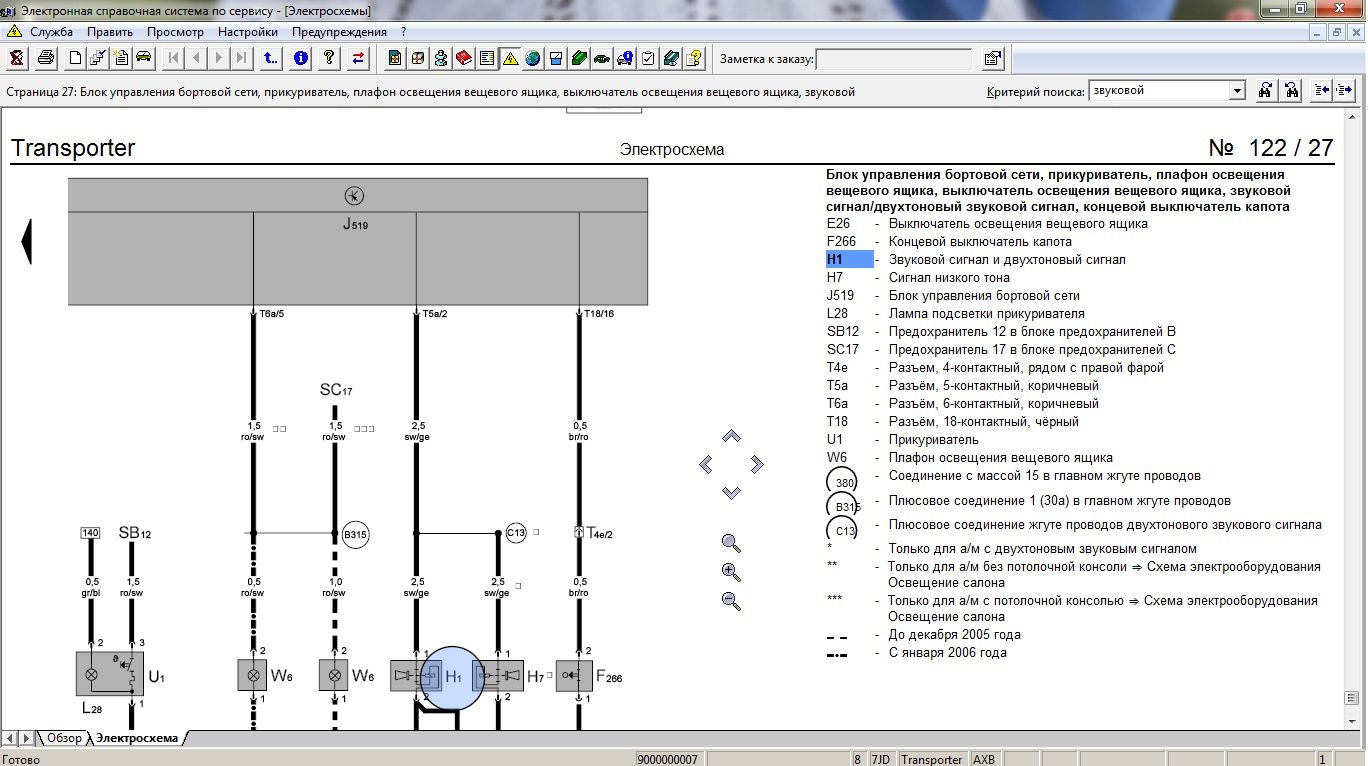The image size is (1368, 766).
Task: Select the Электросхема tab
Action: (x=137, y=738)
